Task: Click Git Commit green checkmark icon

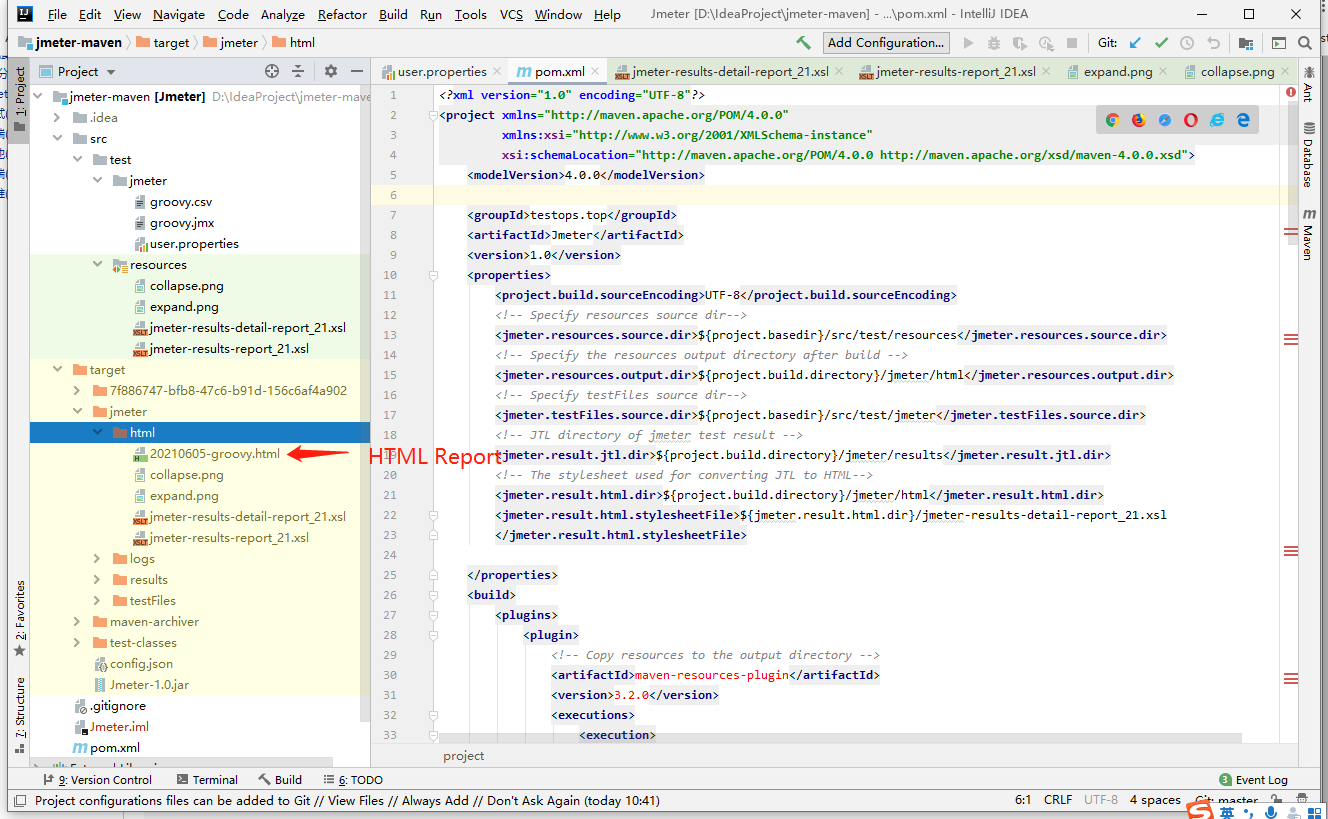Action: [1161, 43]
